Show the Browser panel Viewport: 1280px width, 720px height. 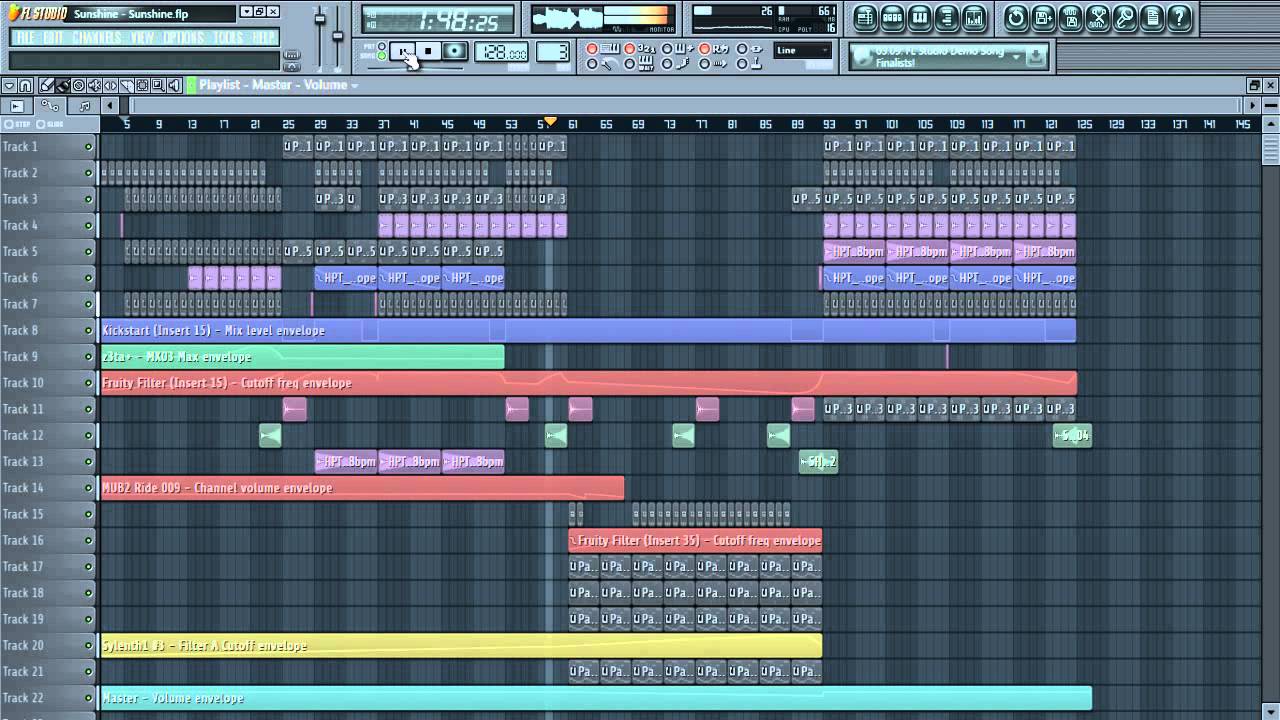945,17
